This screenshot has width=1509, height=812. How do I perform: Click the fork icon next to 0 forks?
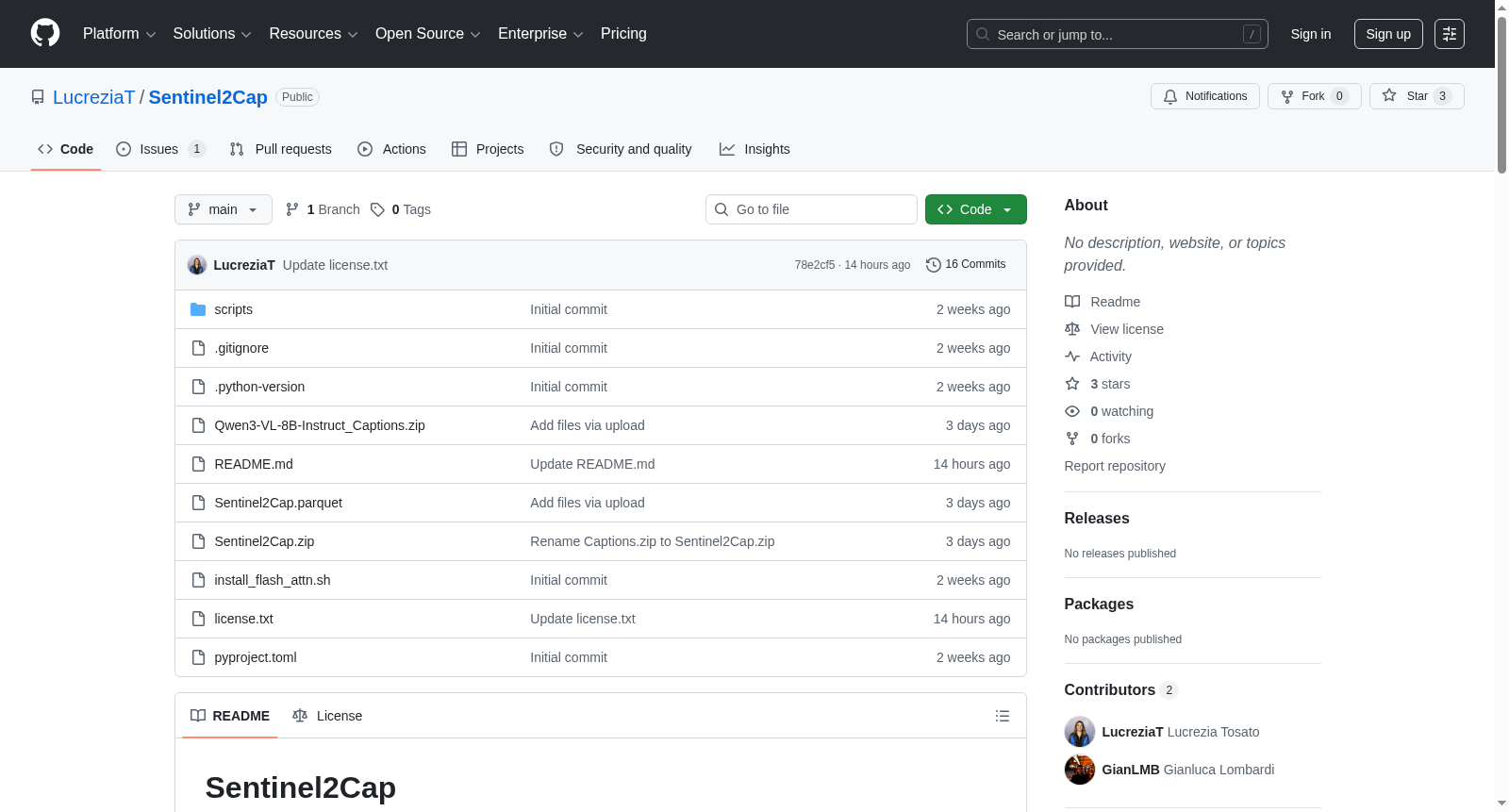[x=1072, y=439]
